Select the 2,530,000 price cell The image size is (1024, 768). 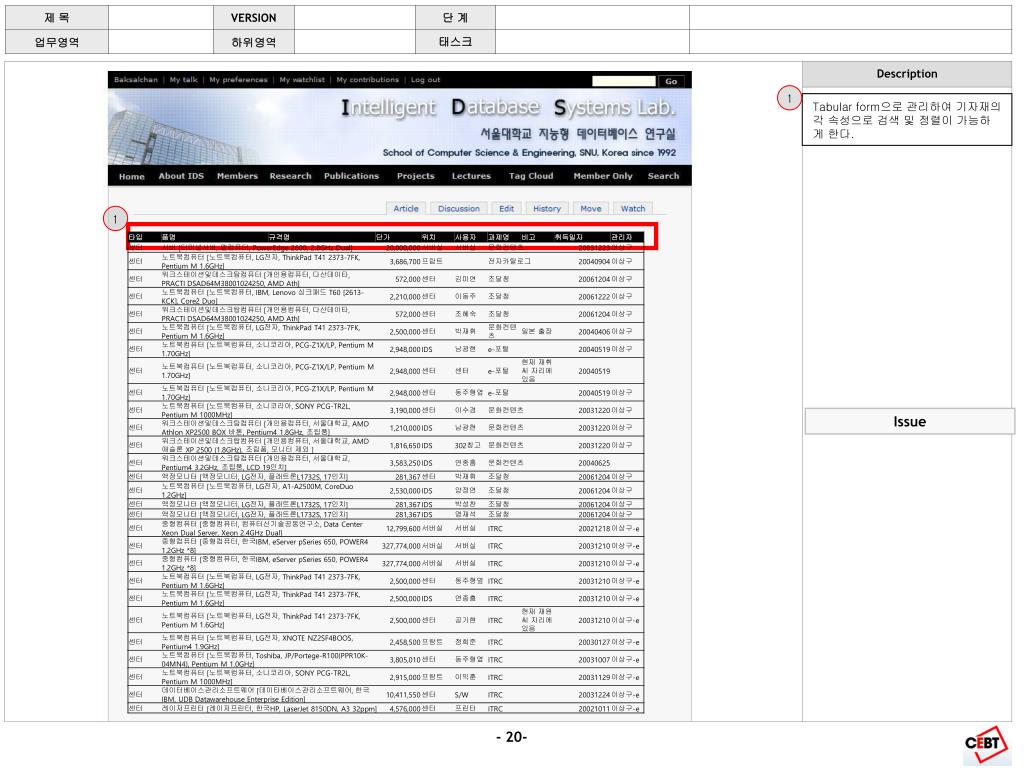pos(405,490)
